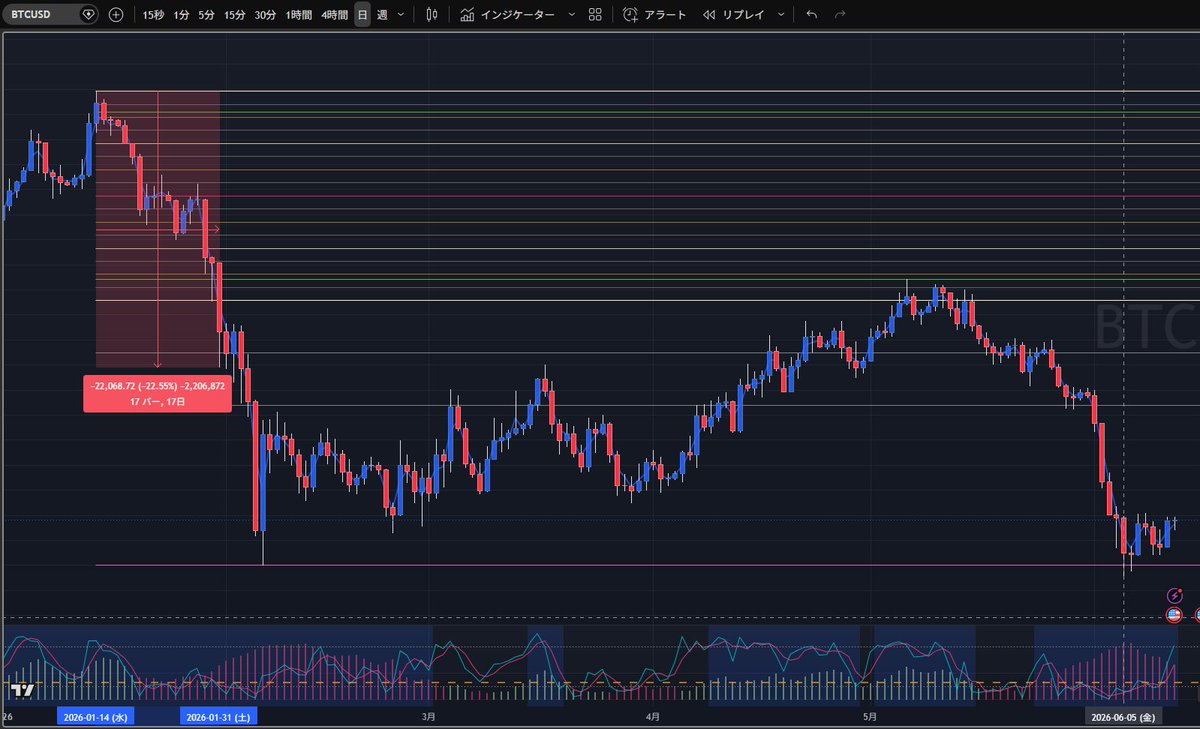Click the 2026-01-31 (土) date label

tap(218, 717)
